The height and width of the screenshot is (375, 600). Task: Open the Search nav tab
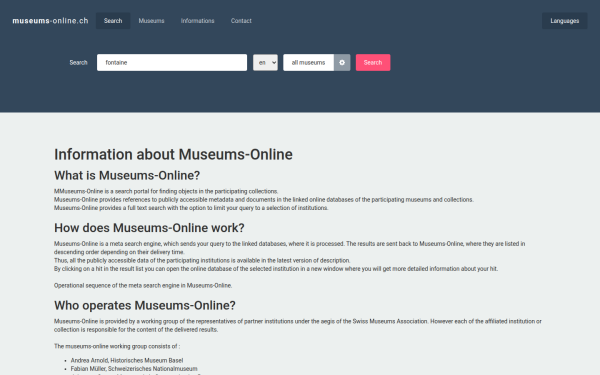click(113, 21)
